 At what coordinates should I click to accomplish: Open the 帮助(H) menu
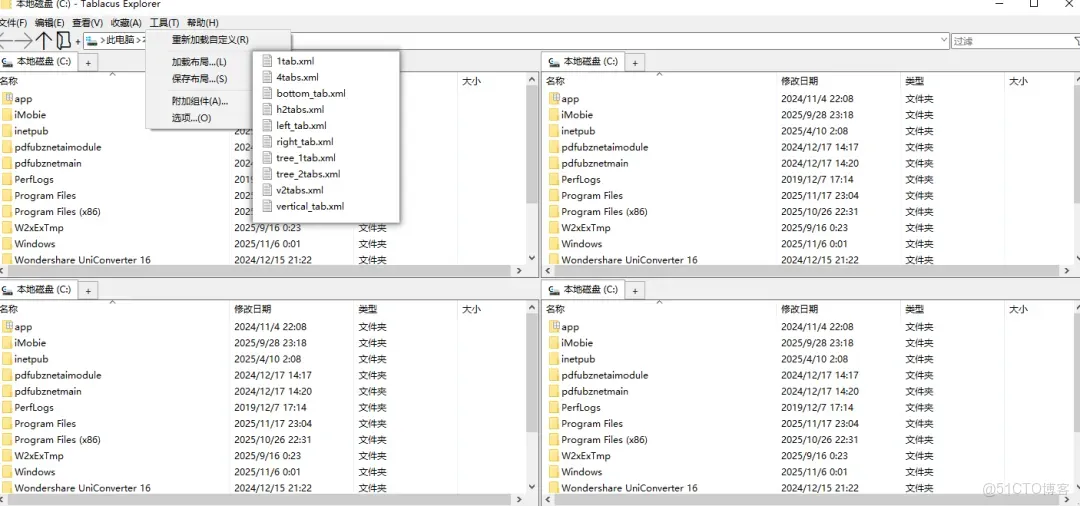(202, 23)
